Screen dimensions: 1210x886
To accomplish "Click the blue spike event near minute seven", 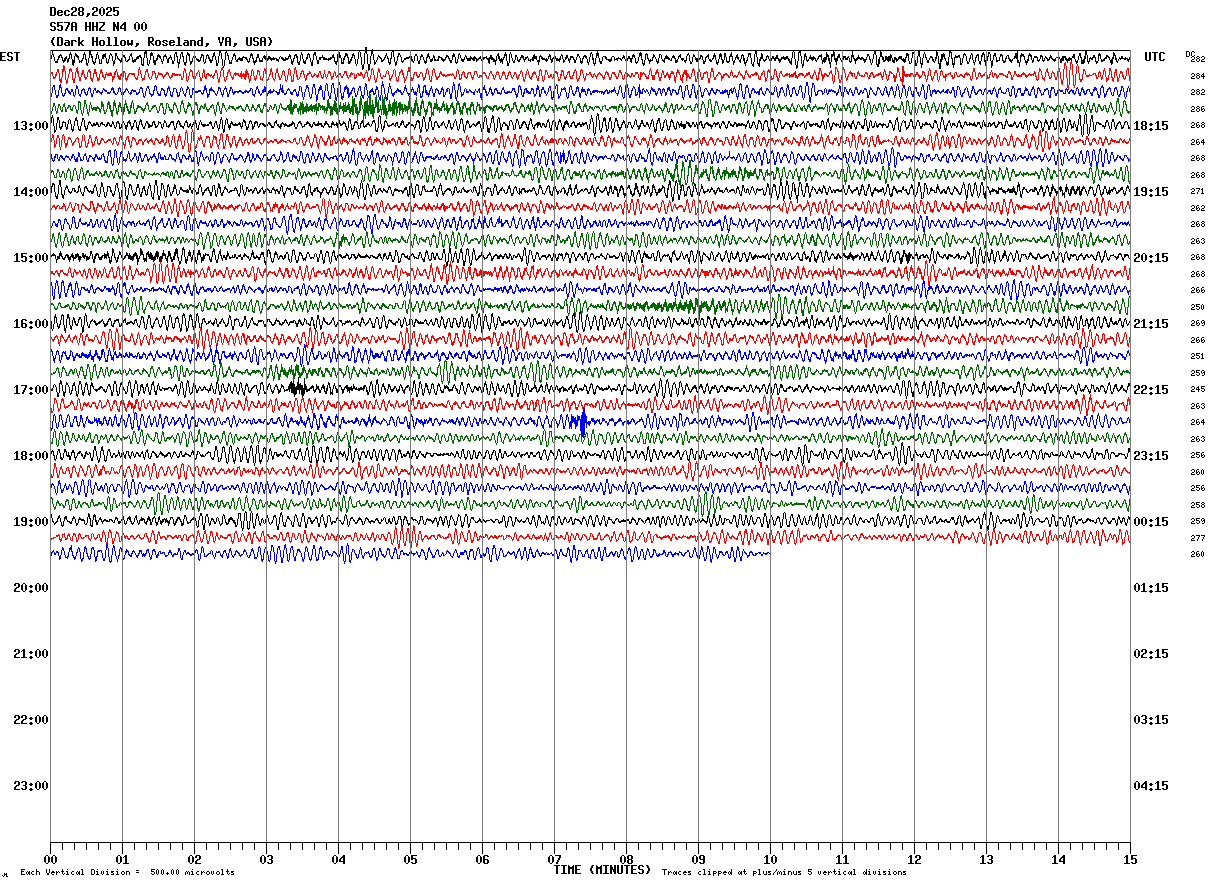I will coord(582,422).
